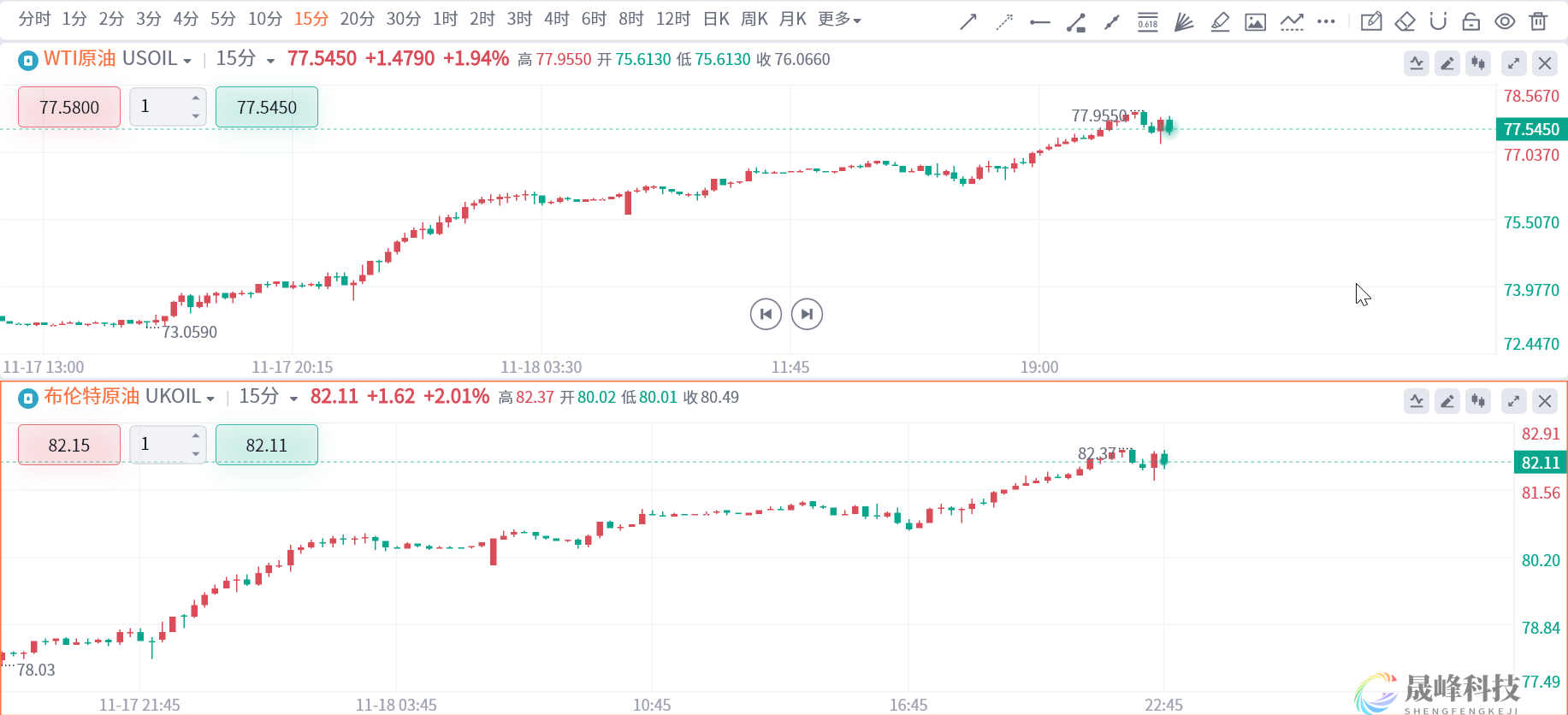
Task: Switch to the 4时 timeframe
Action: 557,19
